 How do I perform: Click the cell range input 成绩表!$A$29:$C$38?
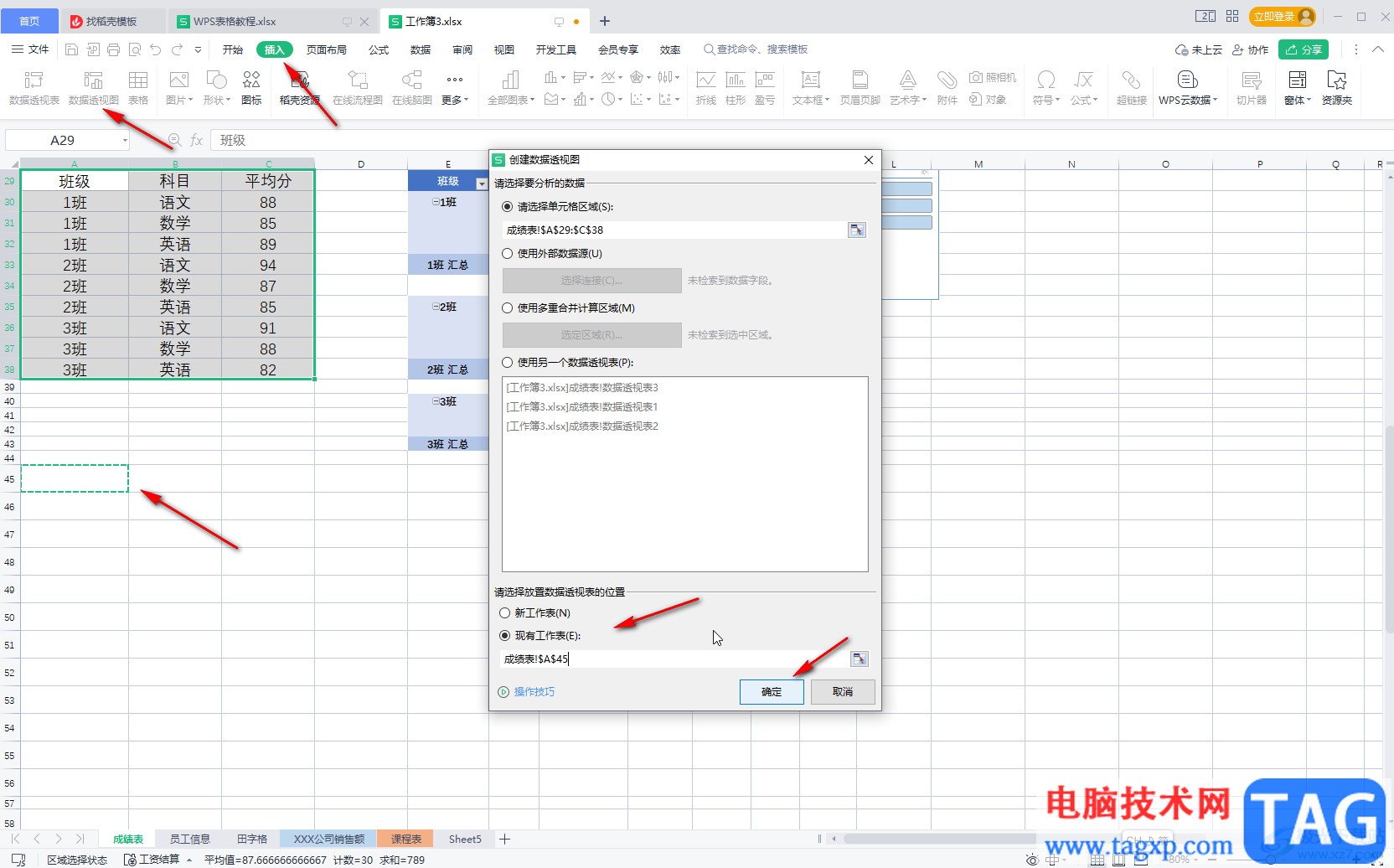[x=674, y=230]
